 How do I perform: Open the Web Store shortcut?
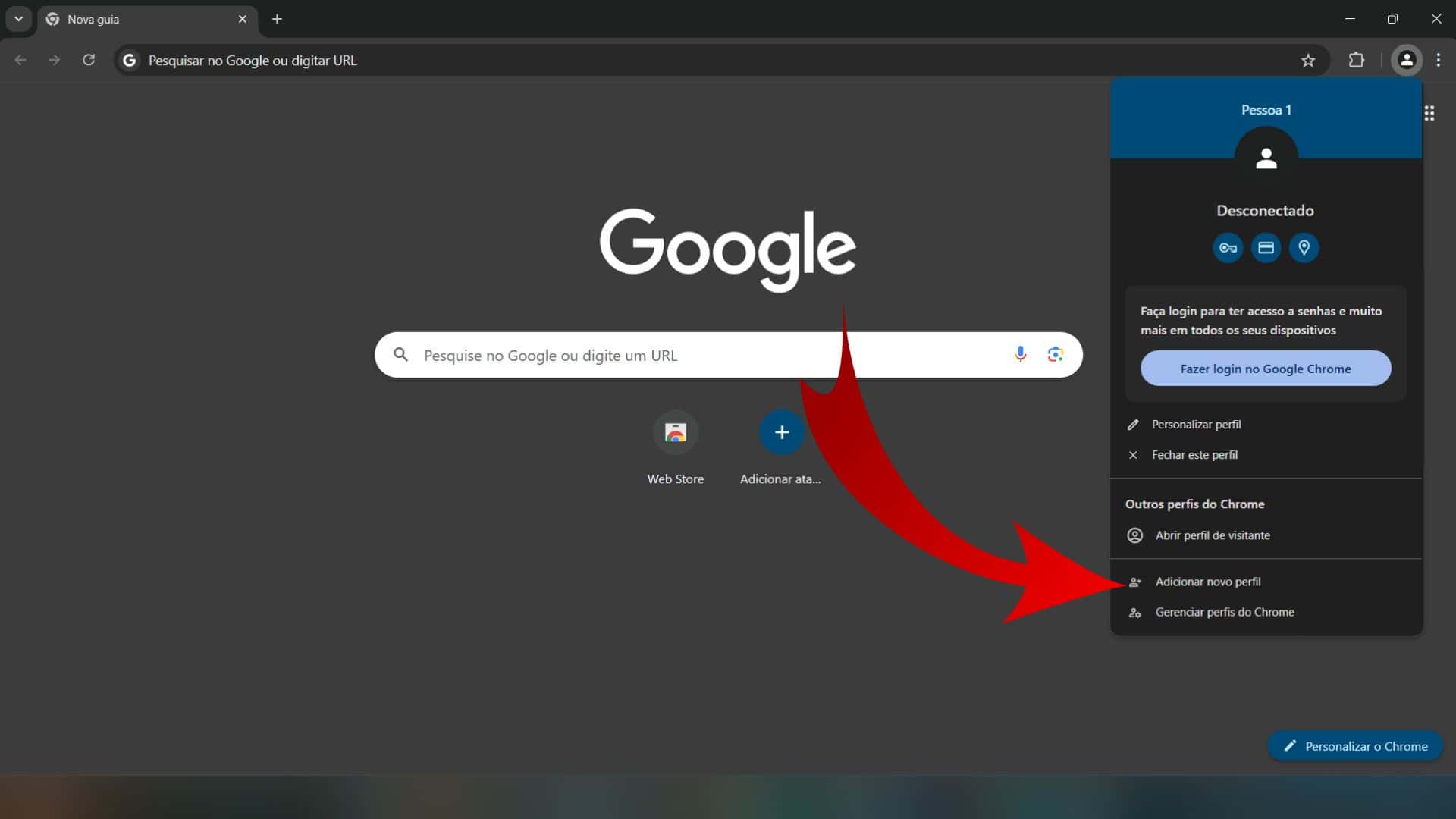point(676,447)
